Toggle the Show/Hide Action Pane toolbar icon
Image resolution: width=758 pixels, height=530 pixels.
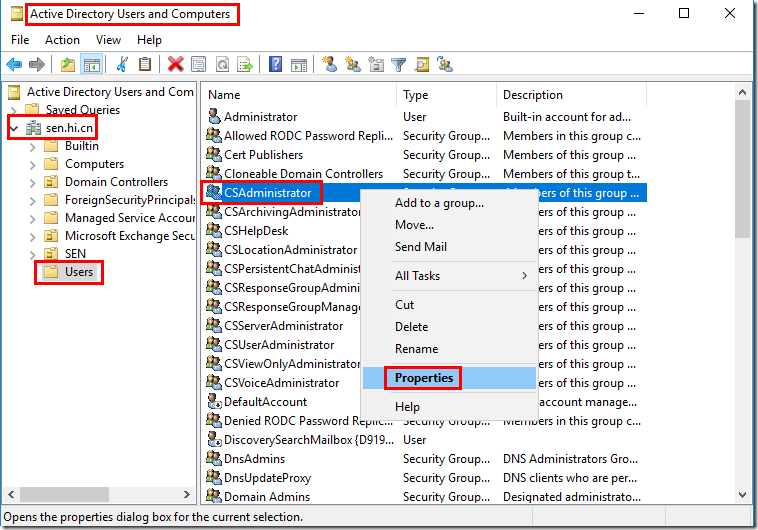[x=299, y=64]
